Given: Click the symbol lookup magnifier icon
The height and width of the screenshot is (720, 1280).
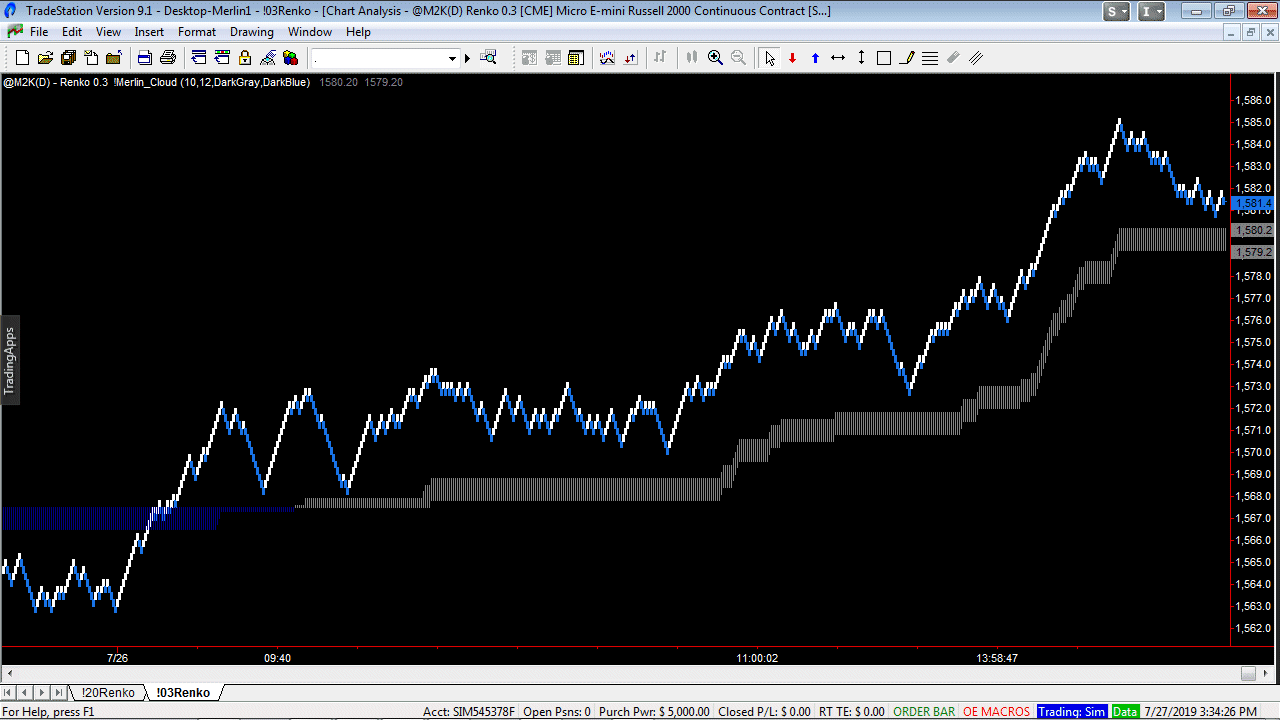Looking at the screenshot, I should click(488, 58).
